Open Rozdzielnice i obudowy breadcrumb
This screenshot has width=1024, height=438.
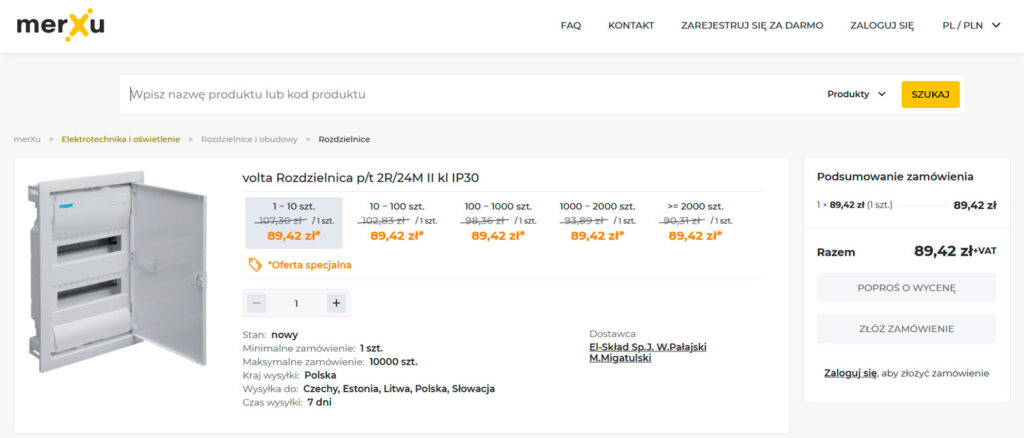[x=249, y=139]
